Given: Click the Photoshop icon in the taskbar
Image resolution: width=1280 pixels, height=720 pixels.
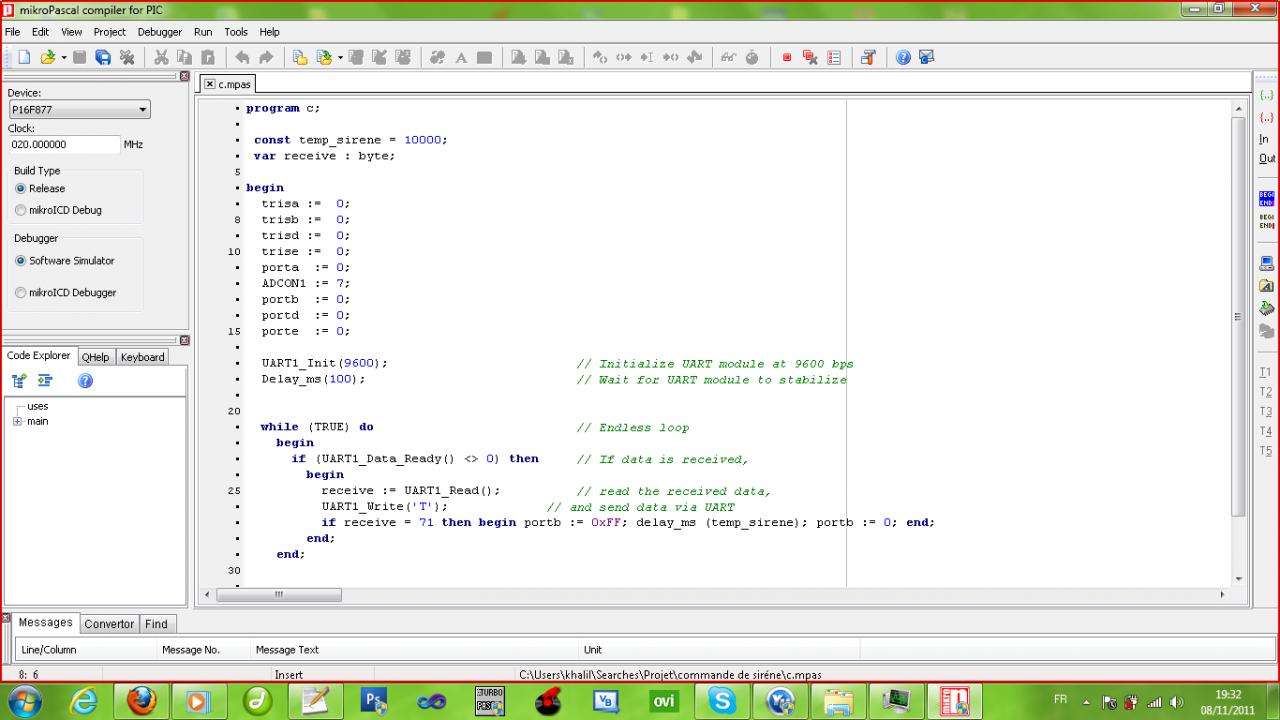Looking at the screenshot, I should [x=372, y=701].
